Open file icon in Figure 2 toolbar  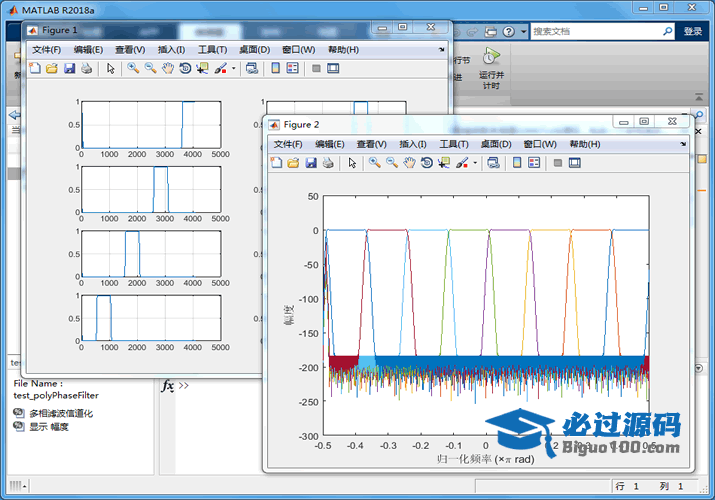click(293, 163)
